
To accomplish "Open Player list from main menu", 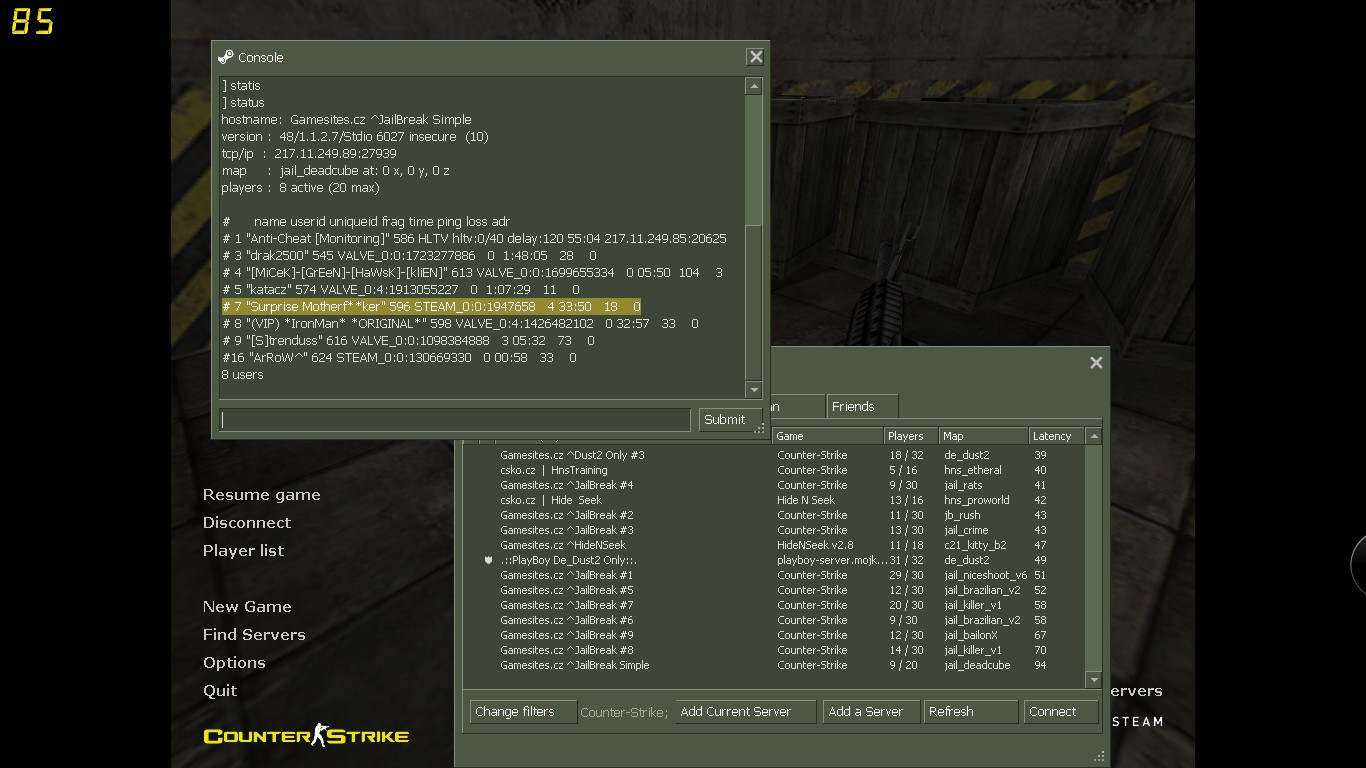I will click(x=243, y=551).
